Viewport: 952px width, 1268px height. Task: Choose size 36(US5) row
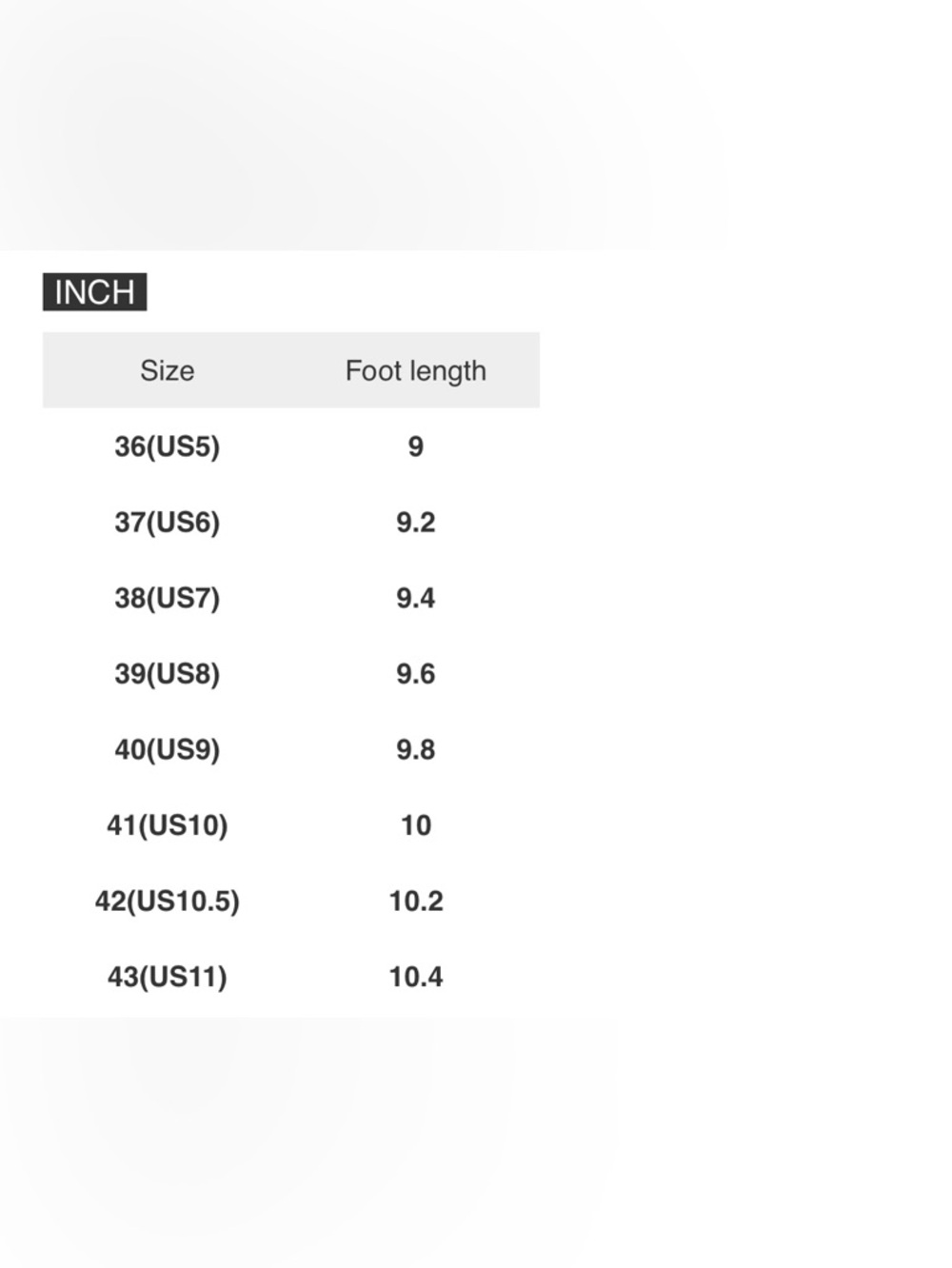coord(291,446)
